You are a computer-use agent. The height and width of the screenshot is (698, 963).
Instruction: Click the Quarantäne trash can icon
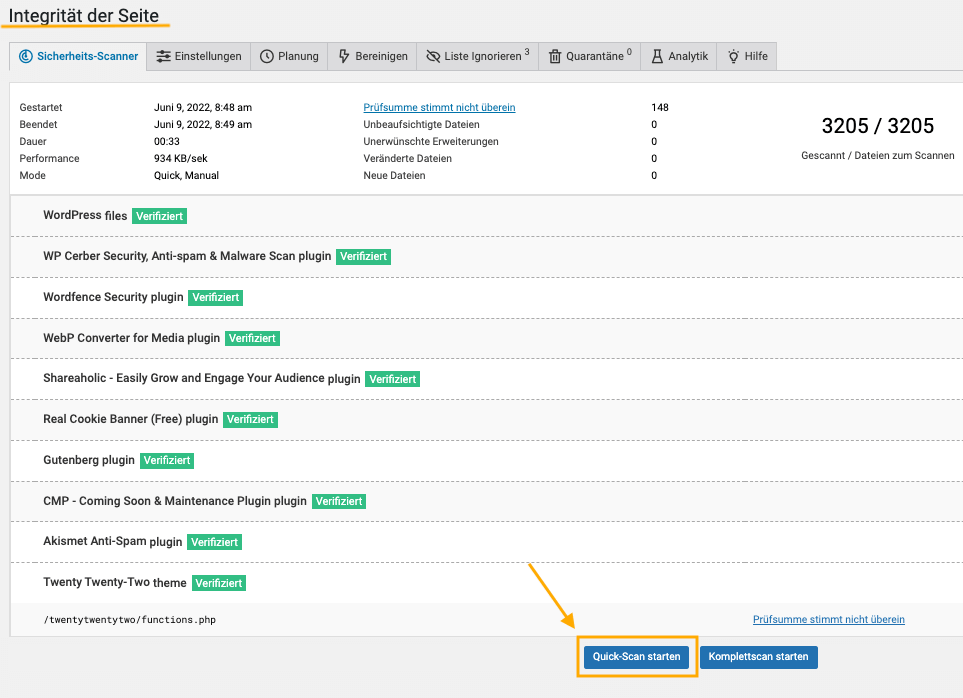(x=555, y=56)
